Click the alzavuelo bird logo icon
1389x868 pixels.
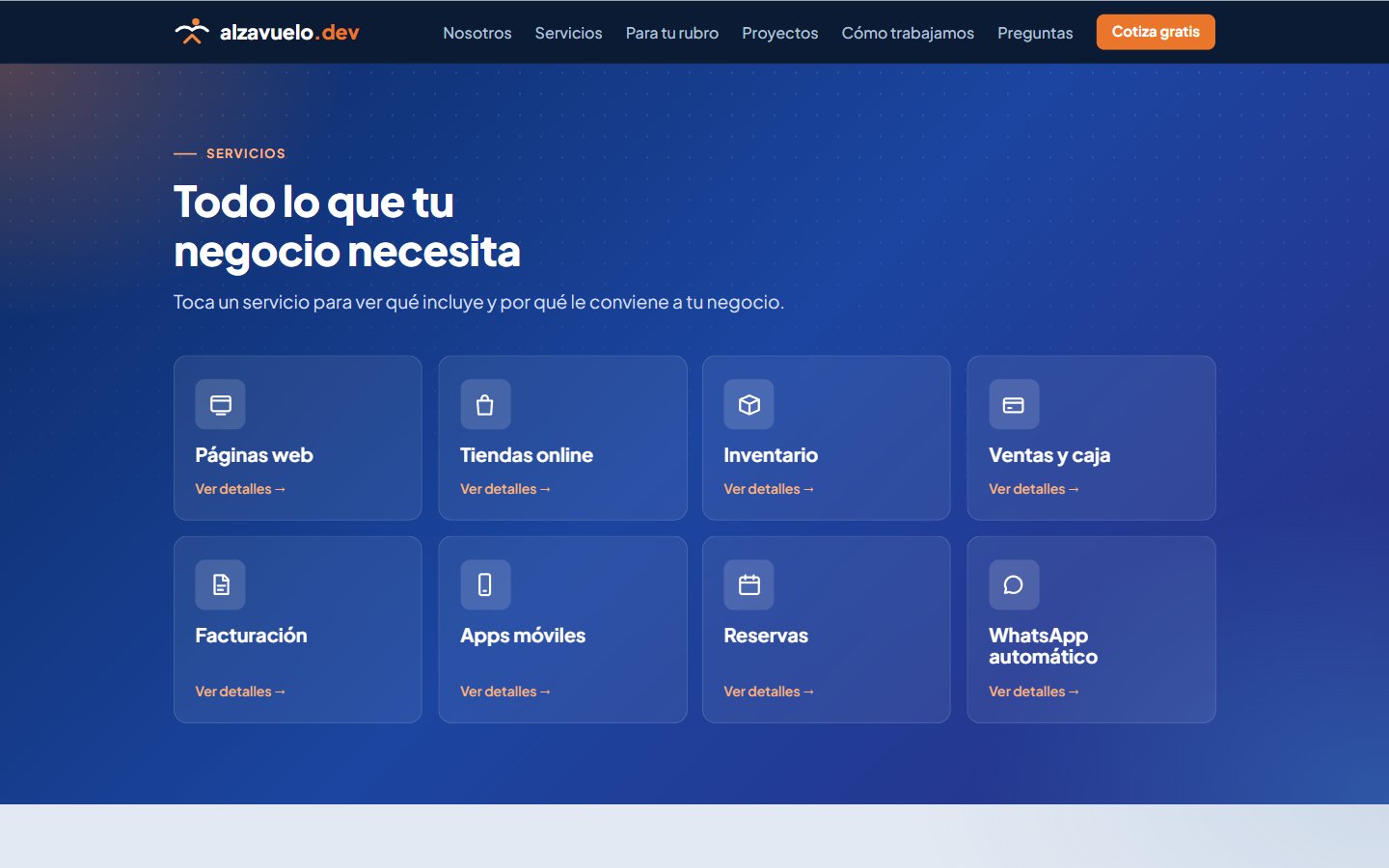pyautogui.click(x=192, y=32)
